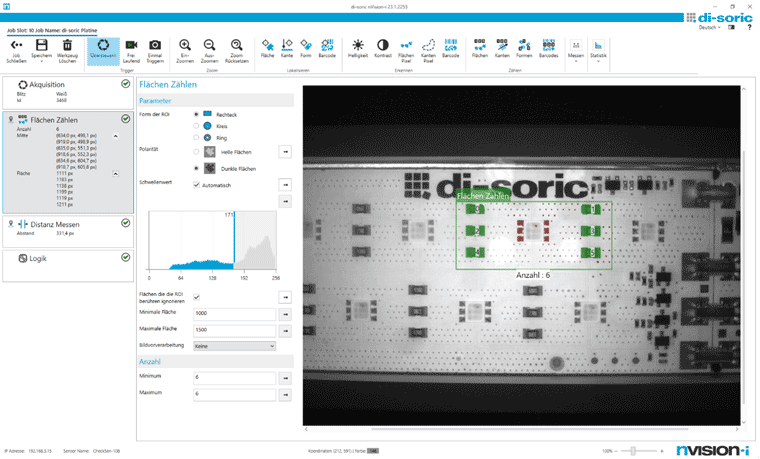The height and width of the screenshot is (459, 760).
Task: Open the Barcode localization tool
Action: point(327,49)
